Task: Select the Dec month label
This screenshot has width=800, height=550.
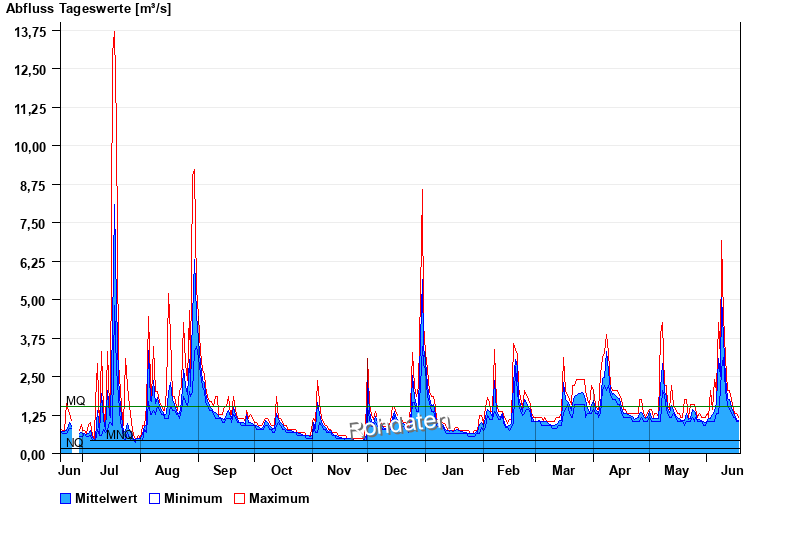Action: tap(396, 470)
